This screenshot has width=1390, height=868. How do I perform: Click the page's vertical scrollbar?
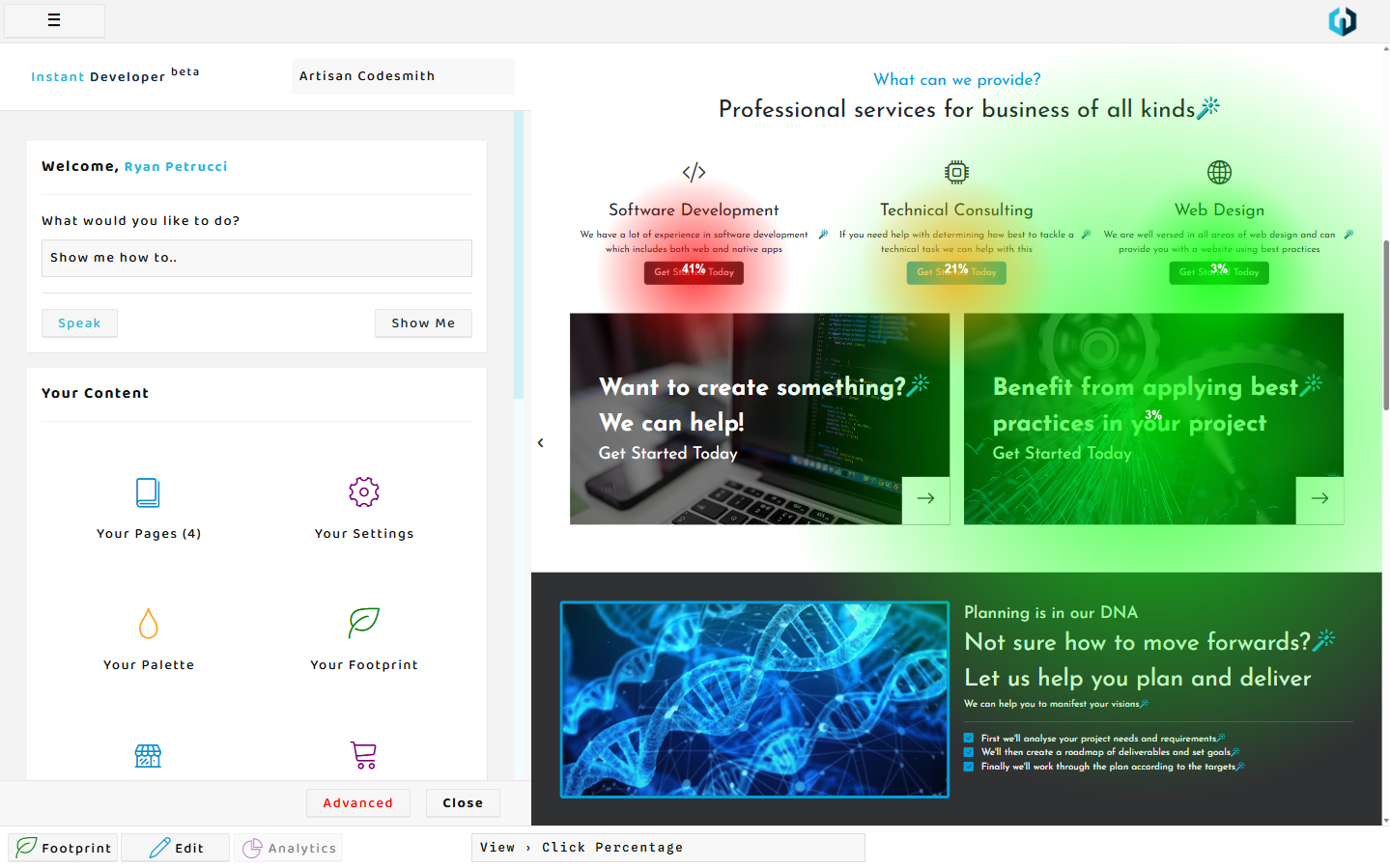click(x=1386, y=325)
